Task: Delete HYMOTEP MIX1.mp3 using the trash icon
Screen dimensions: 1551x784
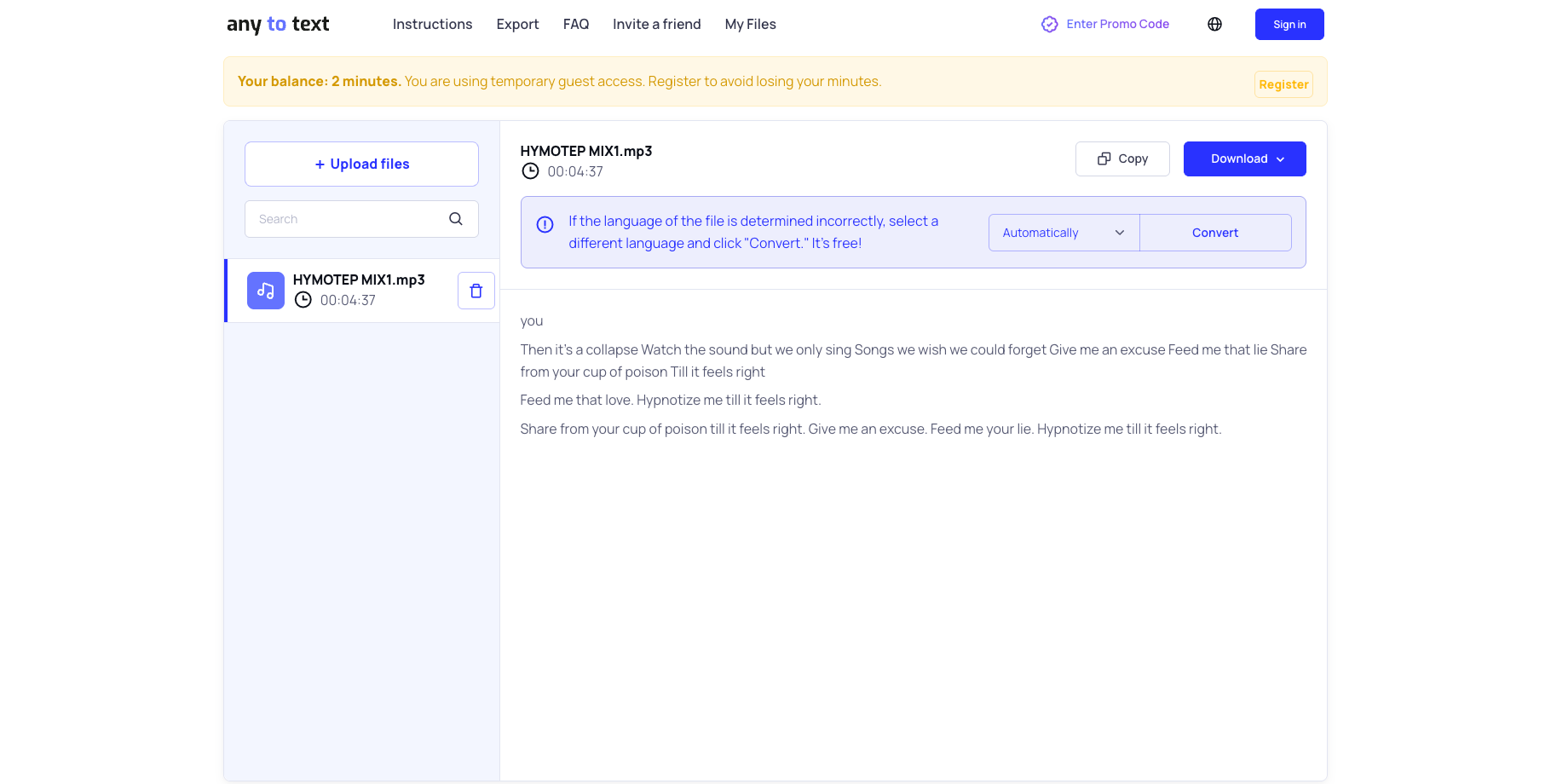Action: coord(476,291)
